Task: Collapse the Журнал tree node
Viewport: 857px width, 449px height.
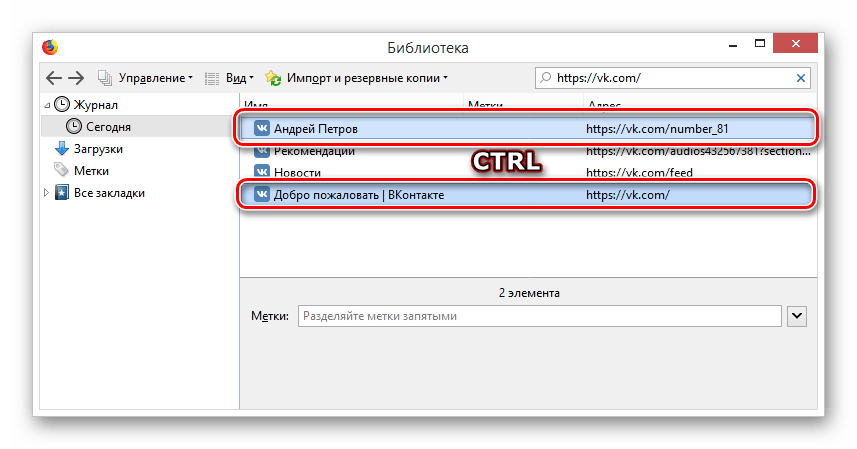Action: (x=47, y=104)
